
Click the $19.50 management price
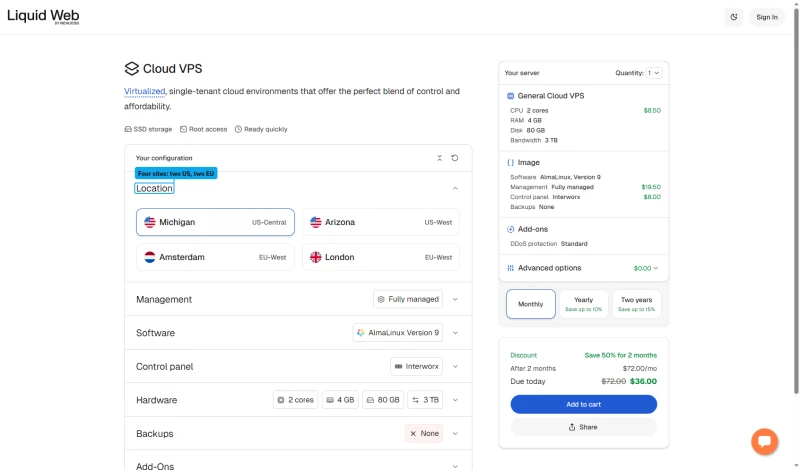[651, 187]
